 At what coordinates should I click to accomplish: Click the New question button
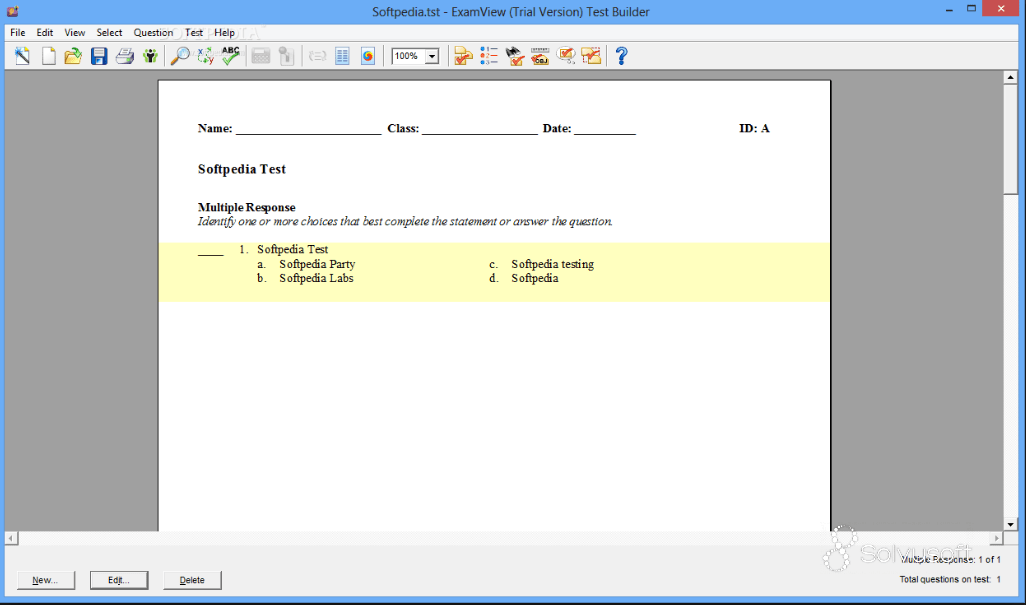45,580
